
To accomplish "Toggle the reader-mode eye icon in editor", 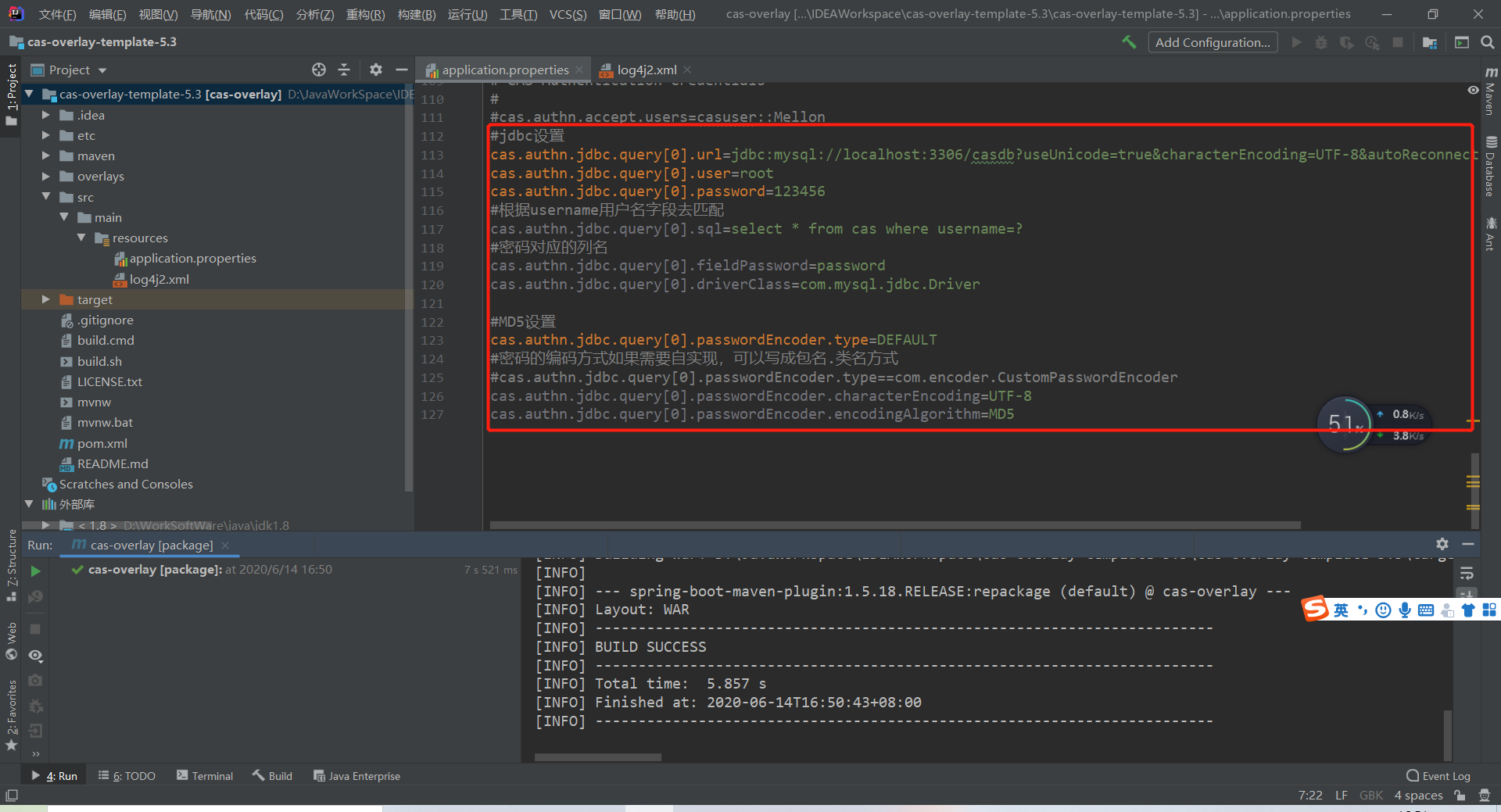I will coord(1473,91).
